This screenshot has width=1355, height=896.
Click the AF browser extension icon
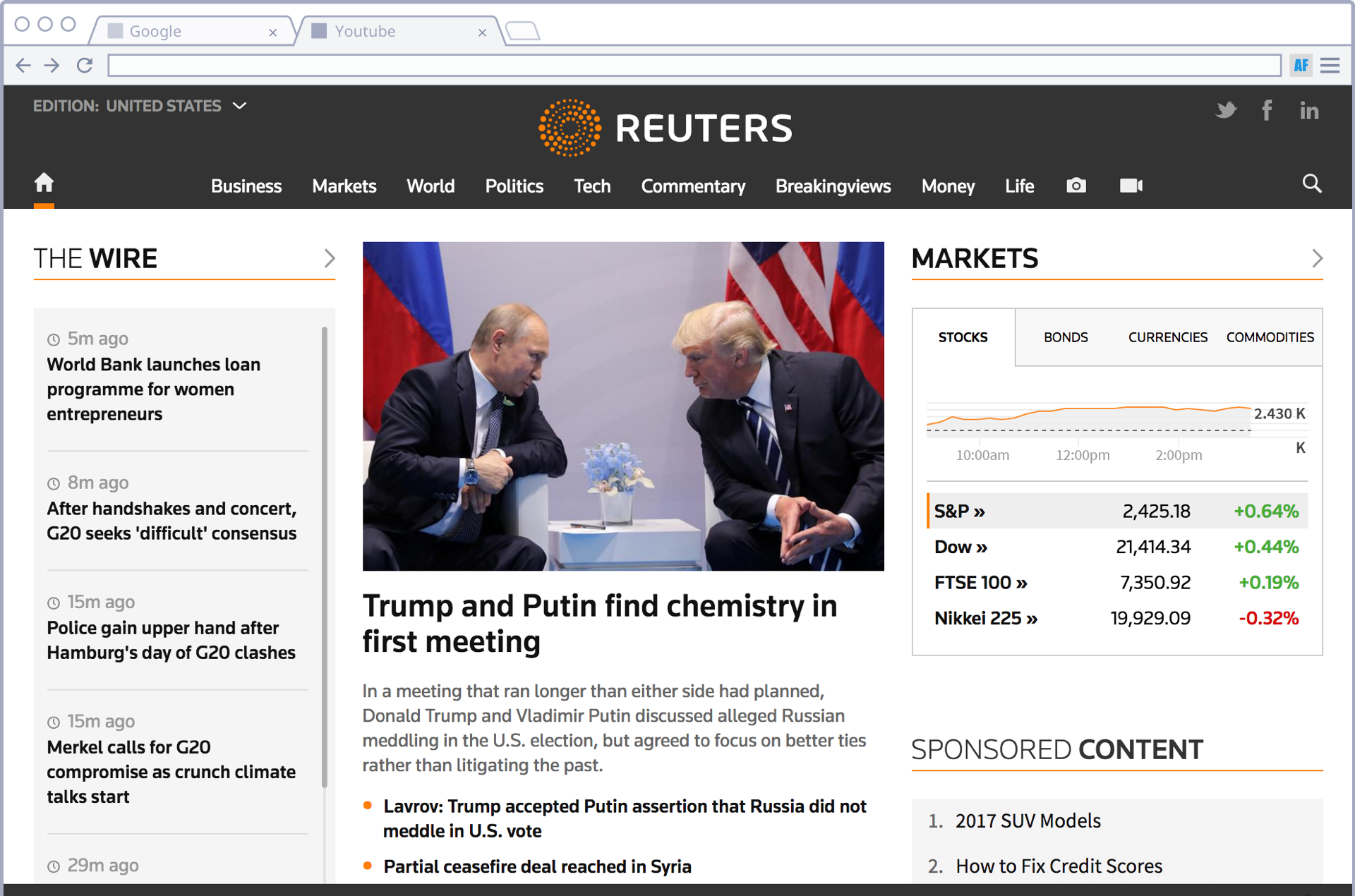point(1301,66)
